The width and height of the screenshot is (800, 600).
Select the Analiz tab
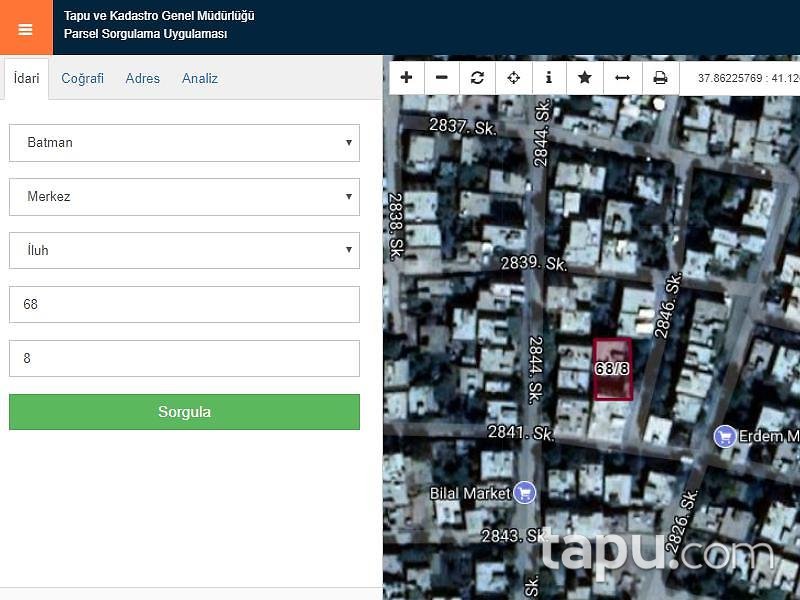pos(200,78)
